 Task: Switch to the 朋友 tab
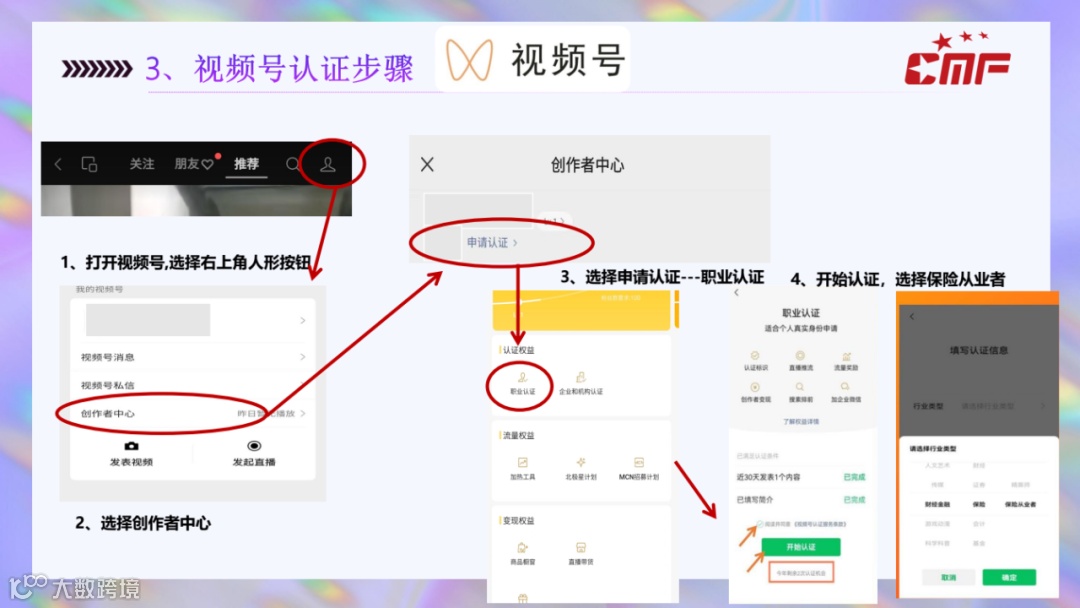194,164
